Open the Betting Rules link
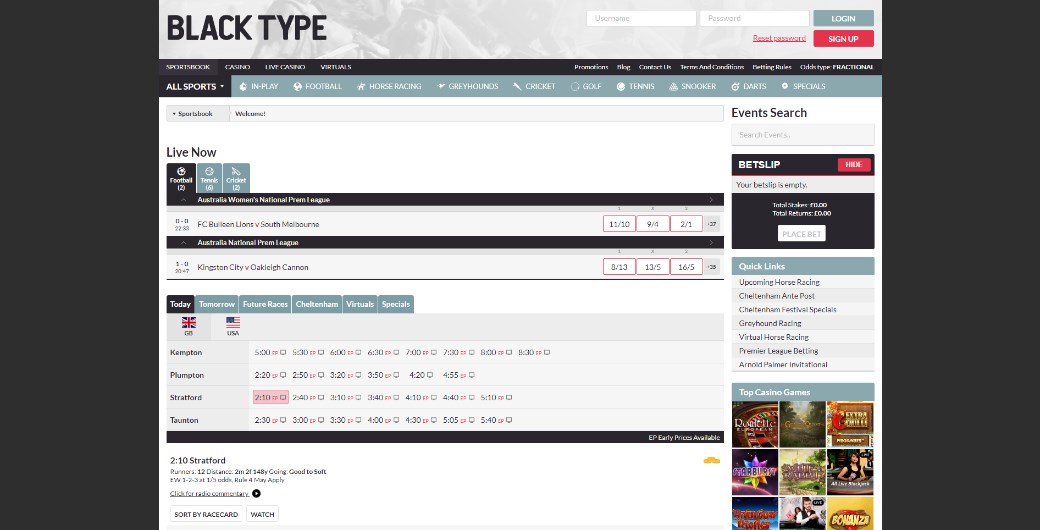The image size is (1040, 530). click(x=771, y=67)
